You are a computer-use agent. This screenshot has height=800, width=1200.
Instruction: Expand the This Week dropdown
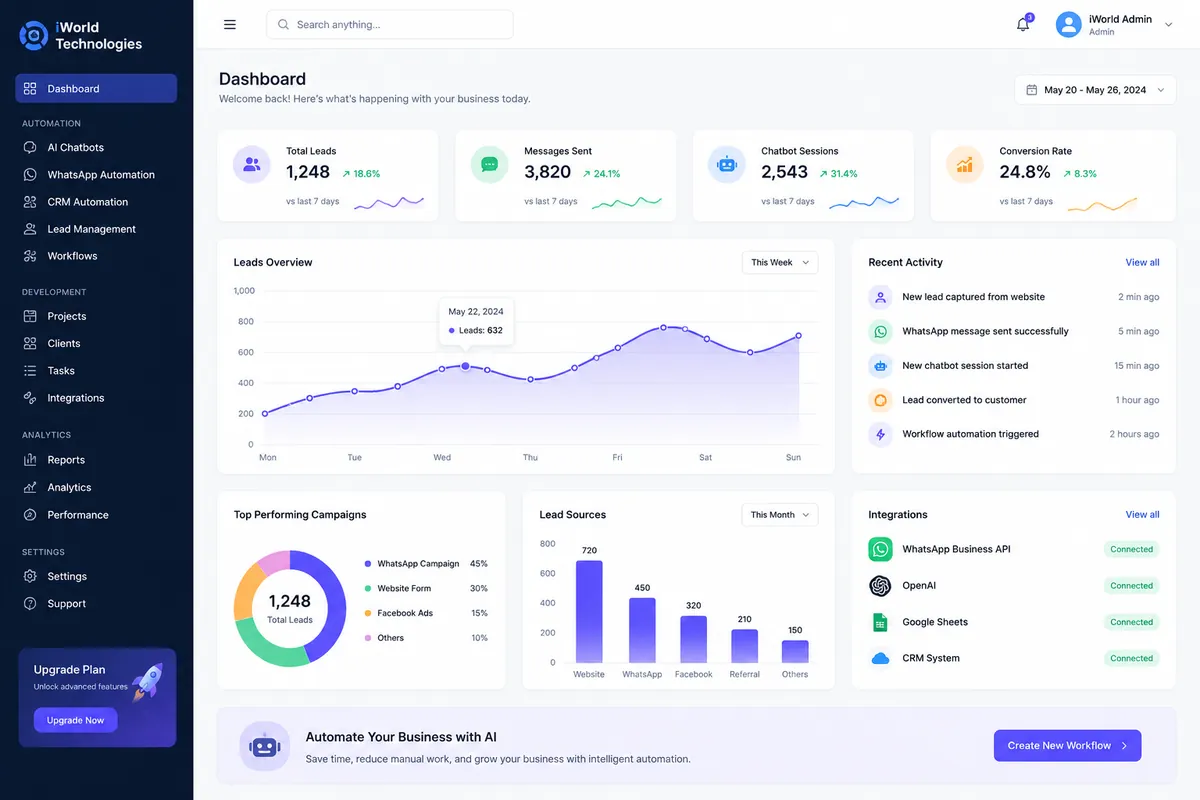(x=780, y=262)
